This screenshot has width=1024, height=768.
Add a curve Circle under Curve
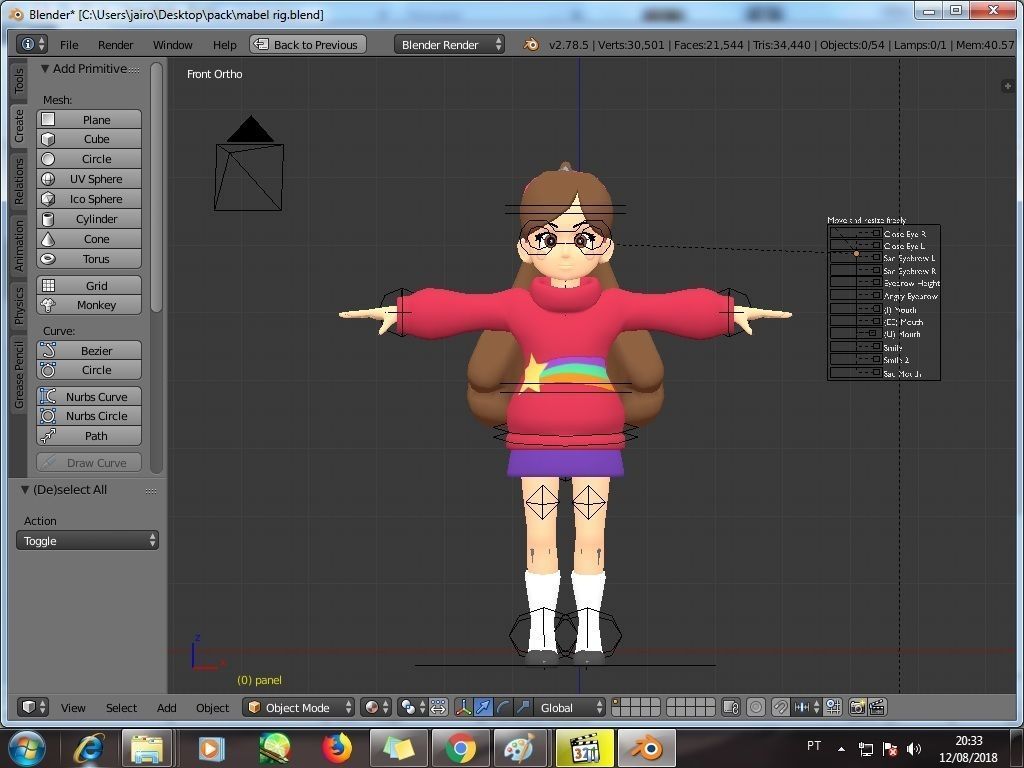pos(89,370)
